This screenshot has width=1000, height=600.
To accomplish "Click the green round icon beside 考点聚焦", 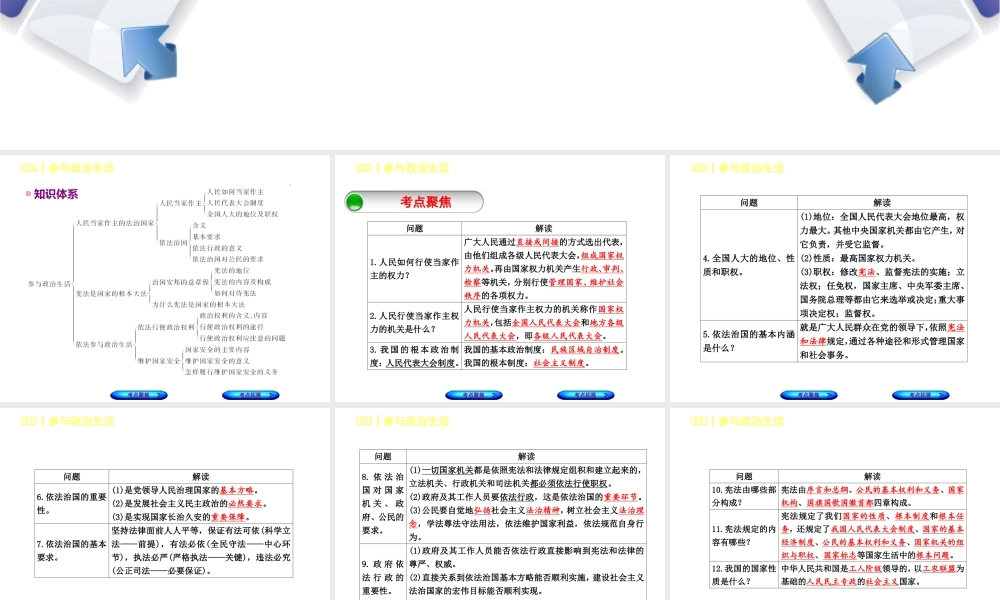I will coord(354,203).
